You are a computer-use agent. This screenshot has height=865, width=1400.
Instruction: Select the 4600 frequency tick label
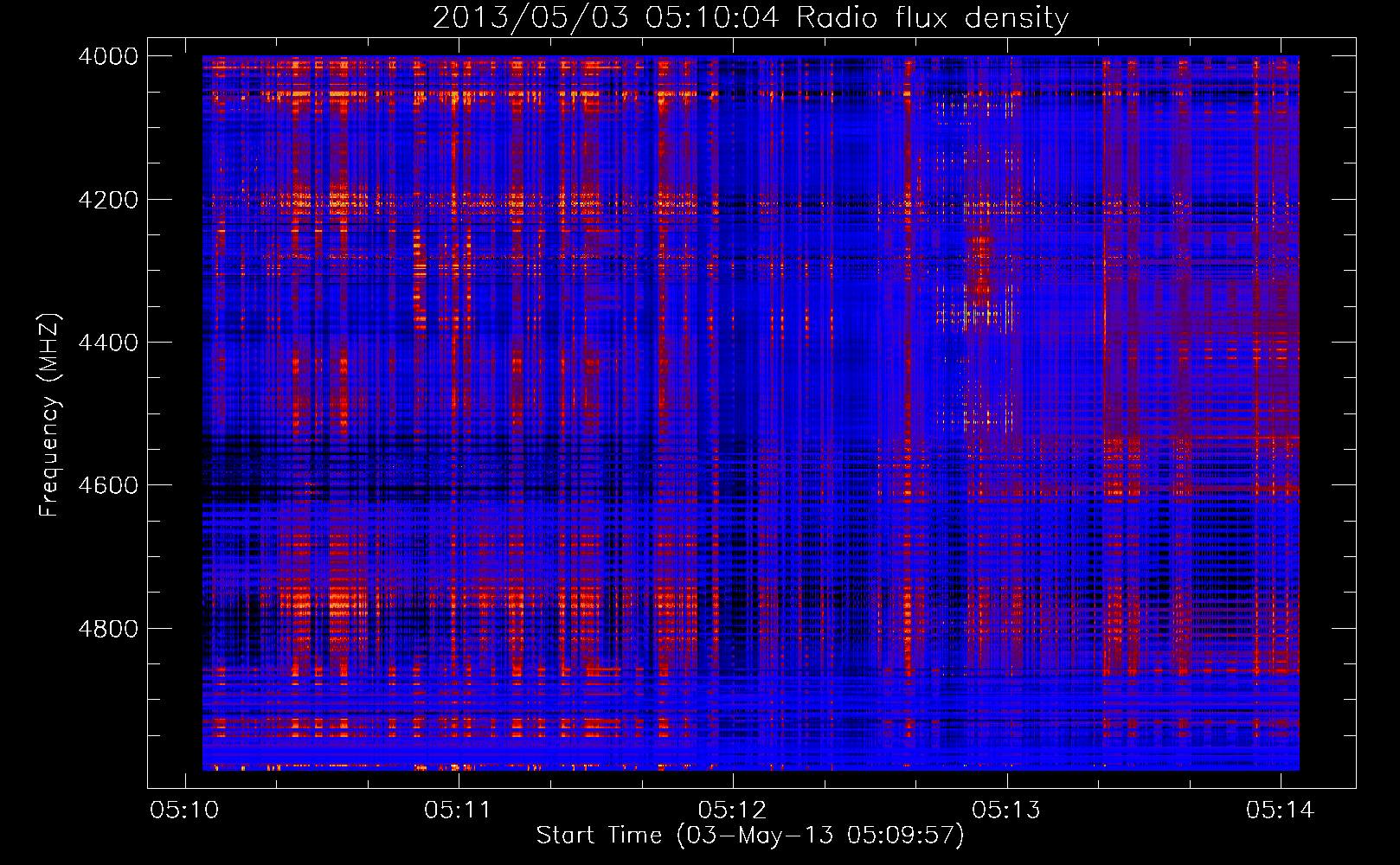point(108,485)
